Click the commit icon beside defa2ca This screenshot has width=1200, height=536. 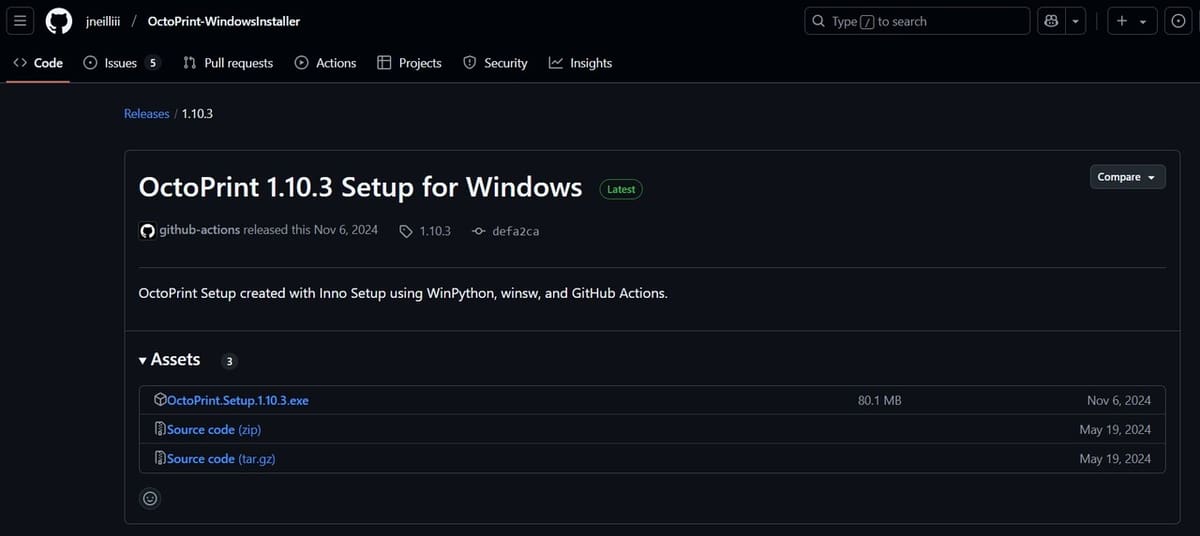(x=478, y=231)
